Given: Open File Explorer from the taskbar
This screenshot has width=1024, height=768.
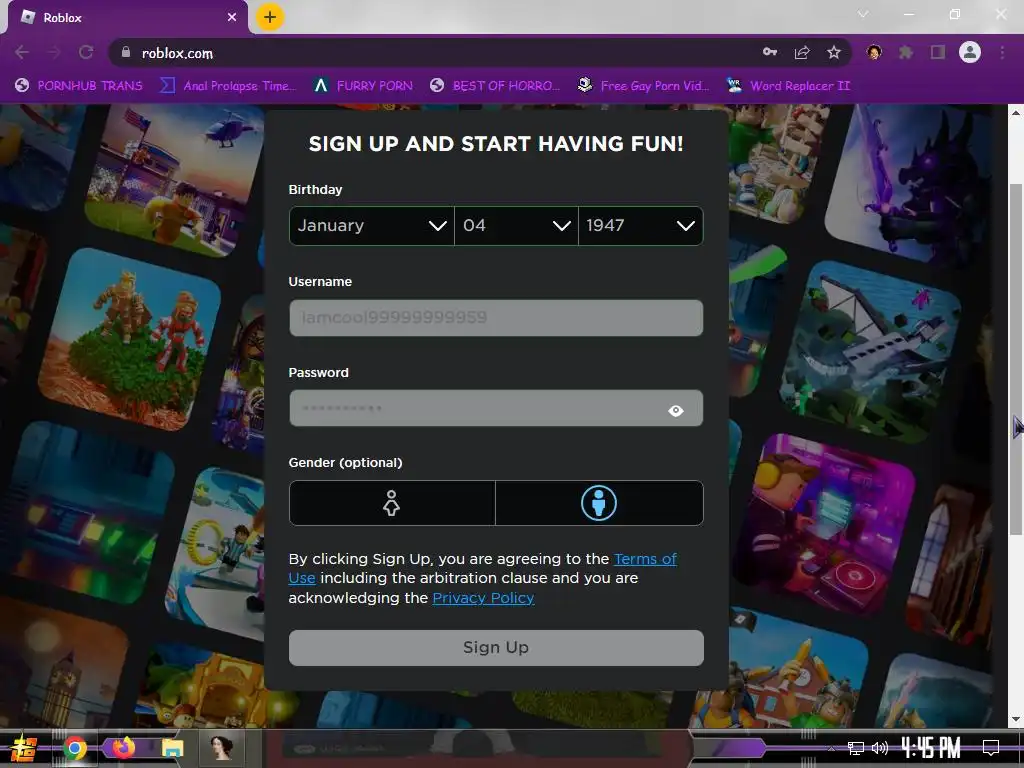Looking at the screenshot, I should (x=172, y=748).
